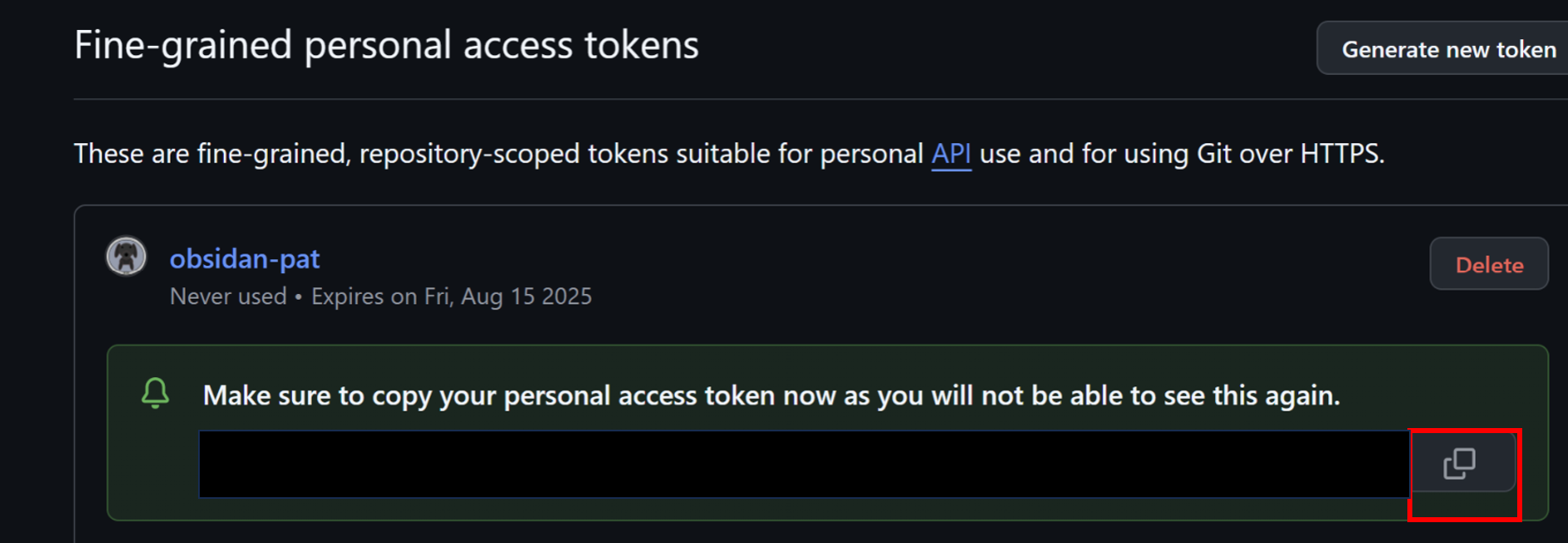Generate a new token

click(1448, 49)
